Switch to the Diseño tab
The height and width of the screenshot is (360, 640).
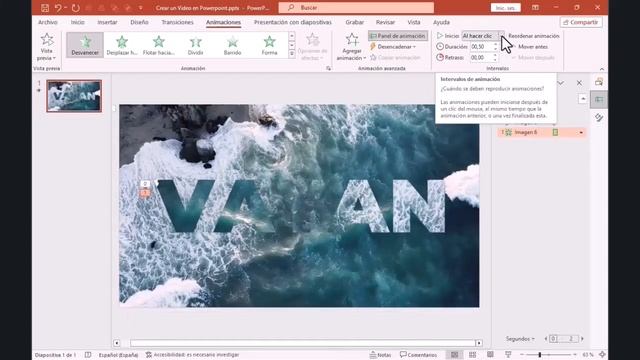(139, 22)
